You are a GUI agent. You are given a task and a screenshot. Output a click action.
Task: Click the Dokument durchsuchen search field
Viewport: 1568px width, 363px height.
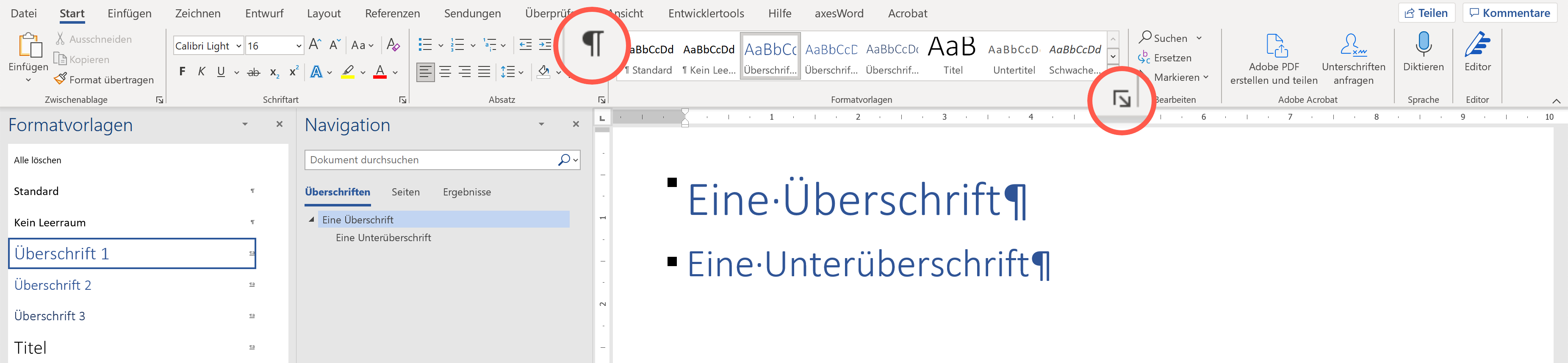click(x=430, y=160)
